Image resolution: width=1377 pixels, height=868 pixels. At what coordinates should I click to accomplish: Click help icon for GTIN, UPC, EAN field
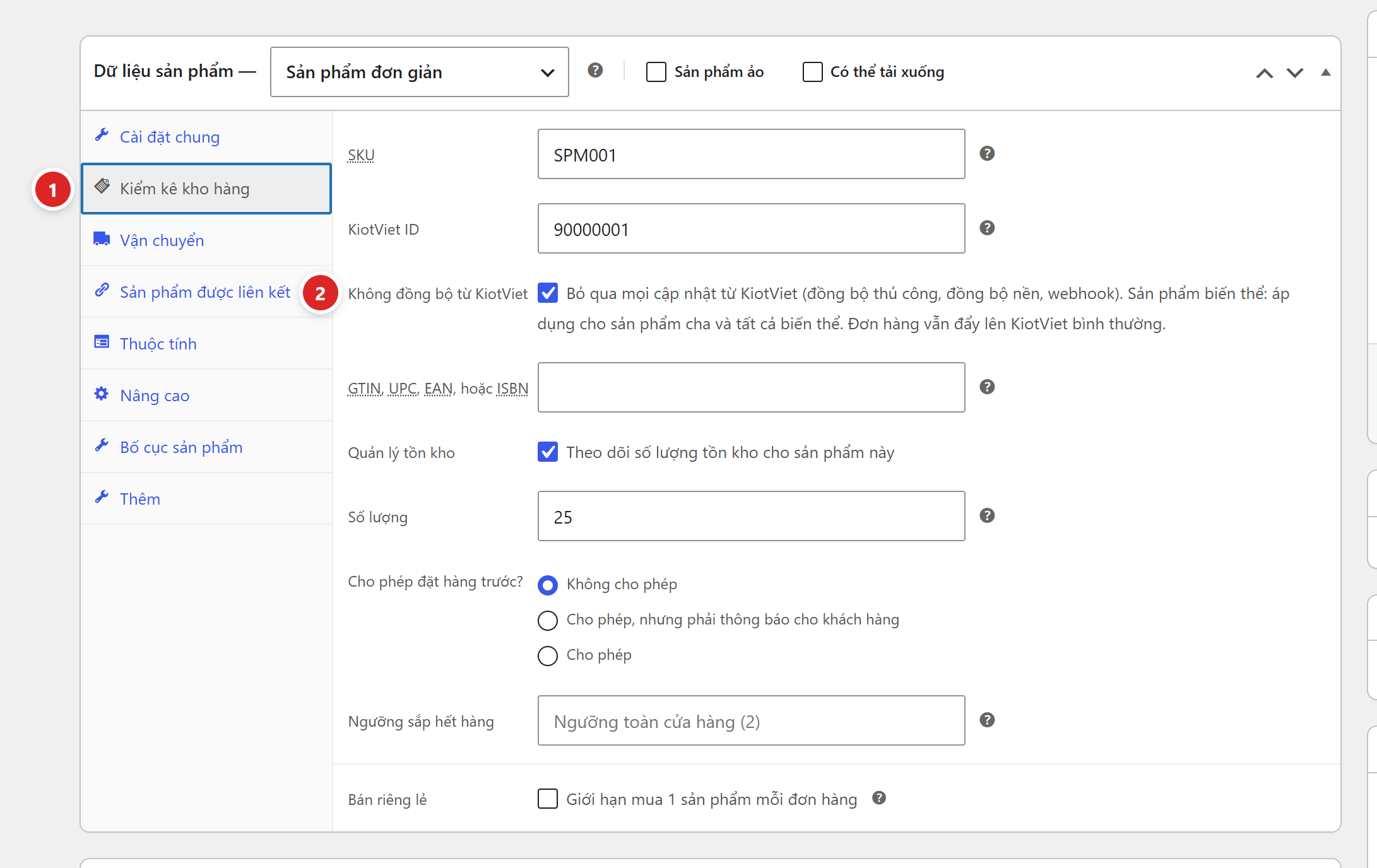point(987,387)
